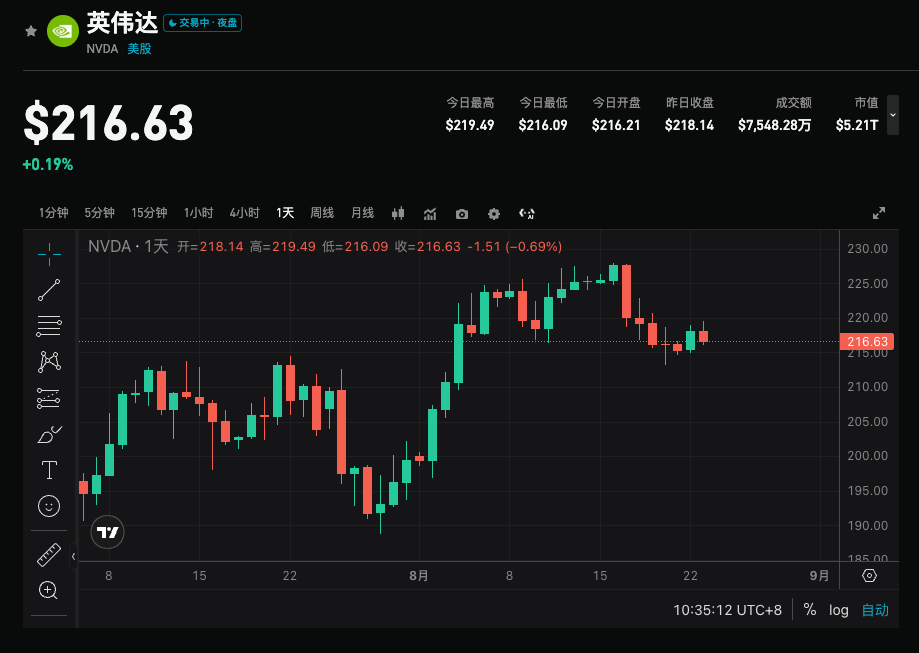919x653 pixels.
Task: Toggle log scale mode
Action: tap(839, 610)
